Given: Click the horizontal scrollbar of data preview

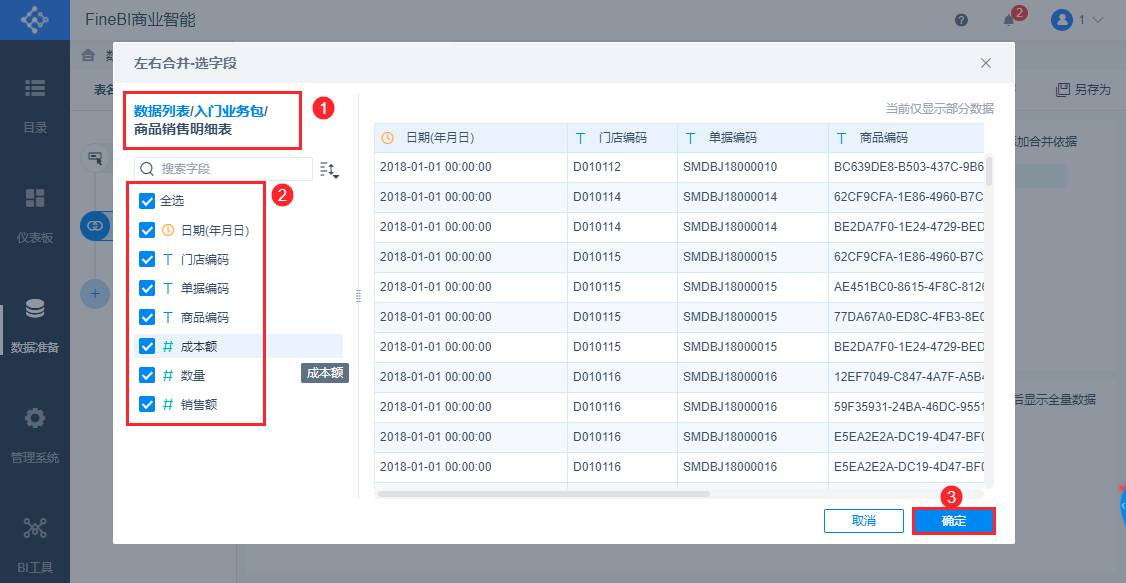Looking at the screenshot, I should [x=544, y=494].
